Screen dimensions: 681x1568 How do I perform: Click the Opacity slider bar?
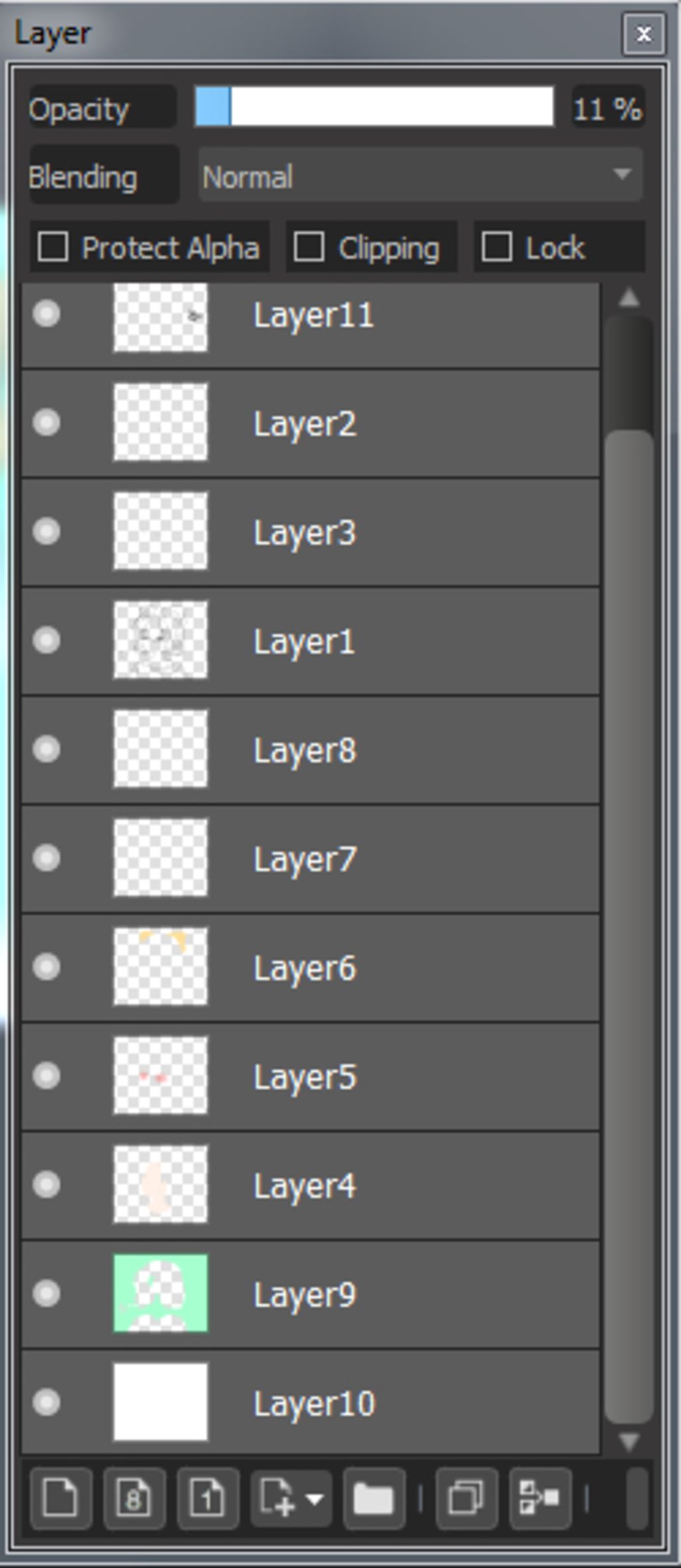(374, 106)
